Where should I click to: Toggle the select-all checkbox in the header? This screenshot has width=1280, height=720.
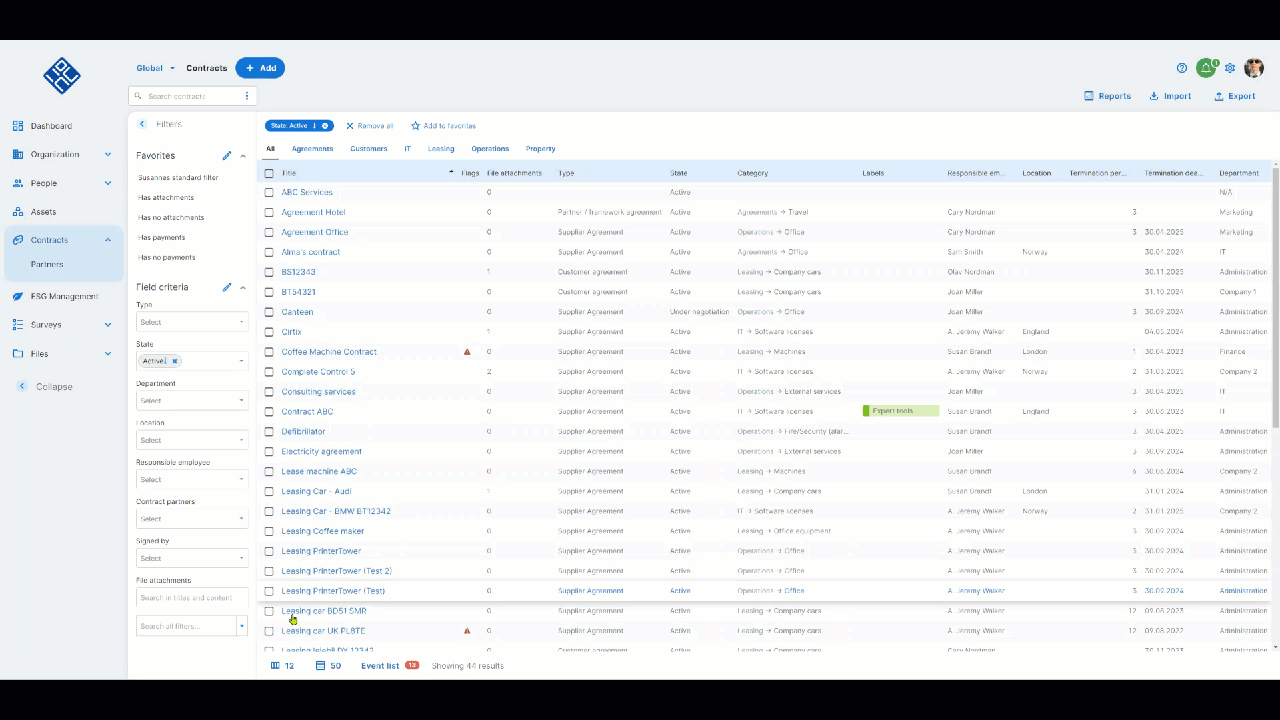point(269,173)
